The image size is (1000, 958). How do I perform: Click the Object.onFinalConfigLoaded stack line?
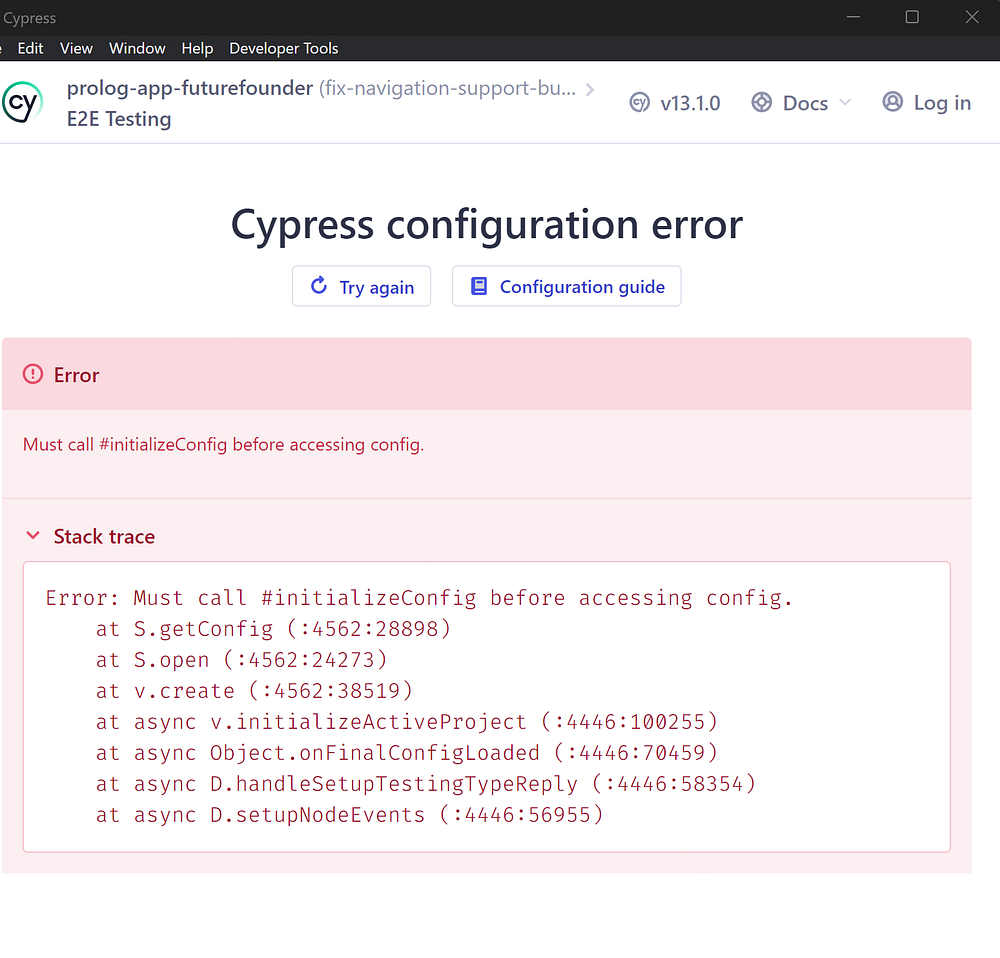(x=407, y=753)
